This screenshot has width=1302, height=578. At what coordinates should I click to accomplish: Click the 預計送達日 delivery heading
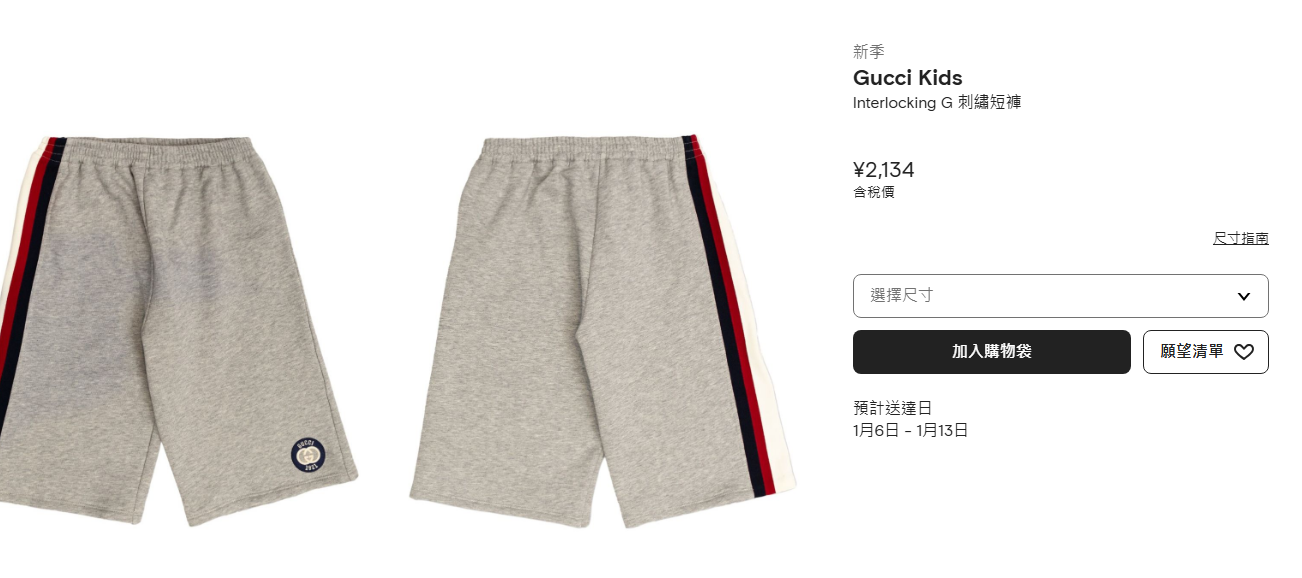tap(892, 408)
